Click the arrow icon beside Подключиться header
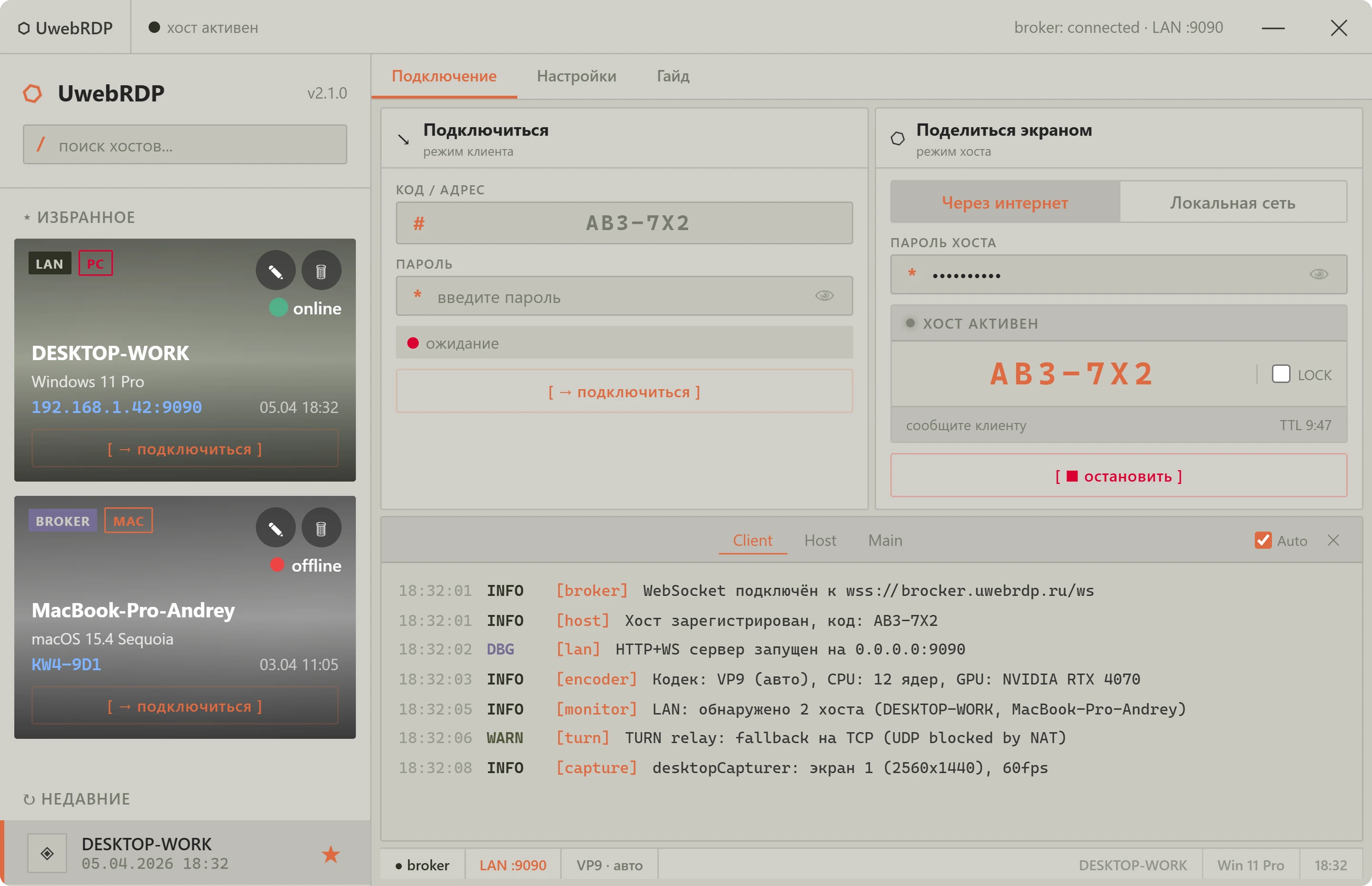 [404, 139]
